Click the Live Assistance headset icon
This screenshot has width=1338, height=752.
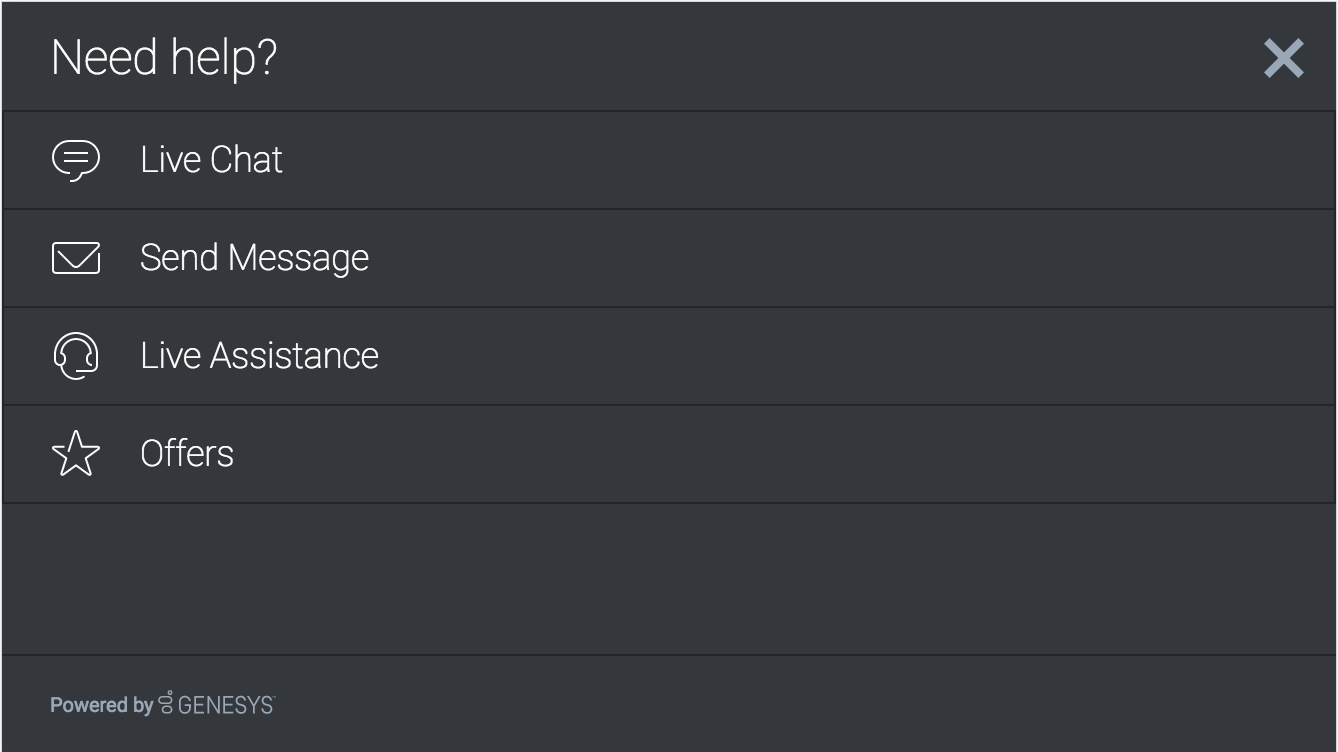pyautogui.click(x=76, y=356)
